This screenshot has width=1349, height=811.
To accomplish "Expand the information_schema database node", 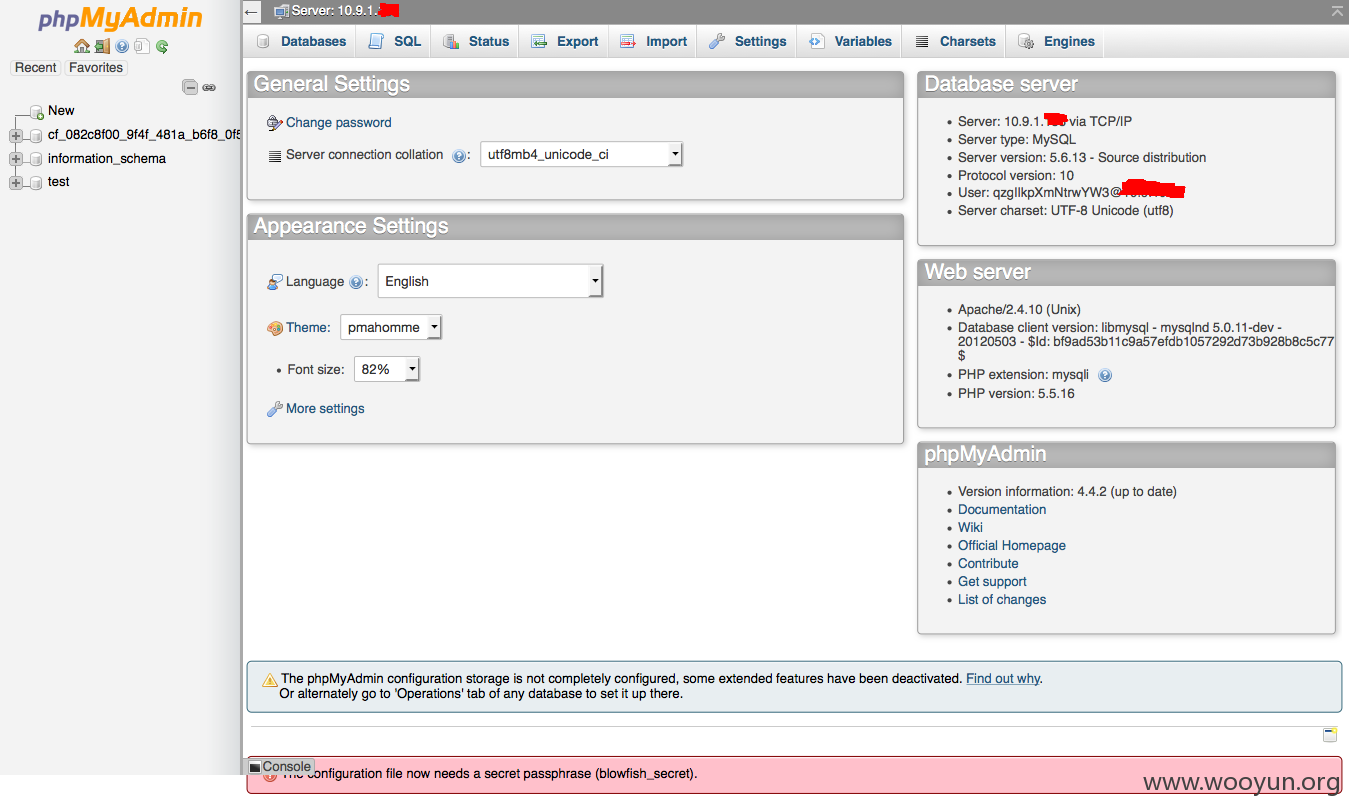I will 15,159.
